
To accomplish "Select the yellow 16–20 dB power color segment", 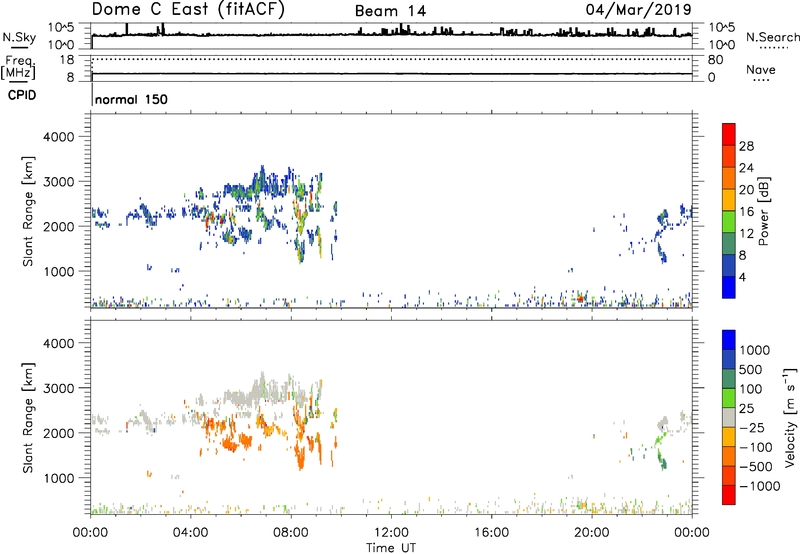I will point(729,200).
